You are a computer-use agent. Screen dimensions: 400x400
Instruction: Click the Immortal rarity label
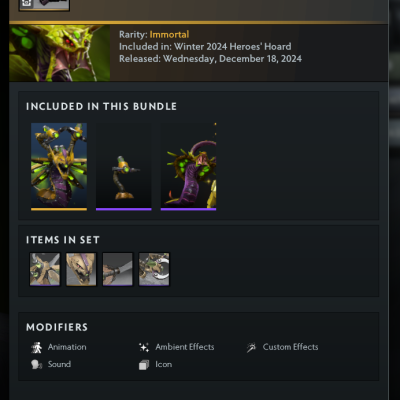click(x=169, y=34)
